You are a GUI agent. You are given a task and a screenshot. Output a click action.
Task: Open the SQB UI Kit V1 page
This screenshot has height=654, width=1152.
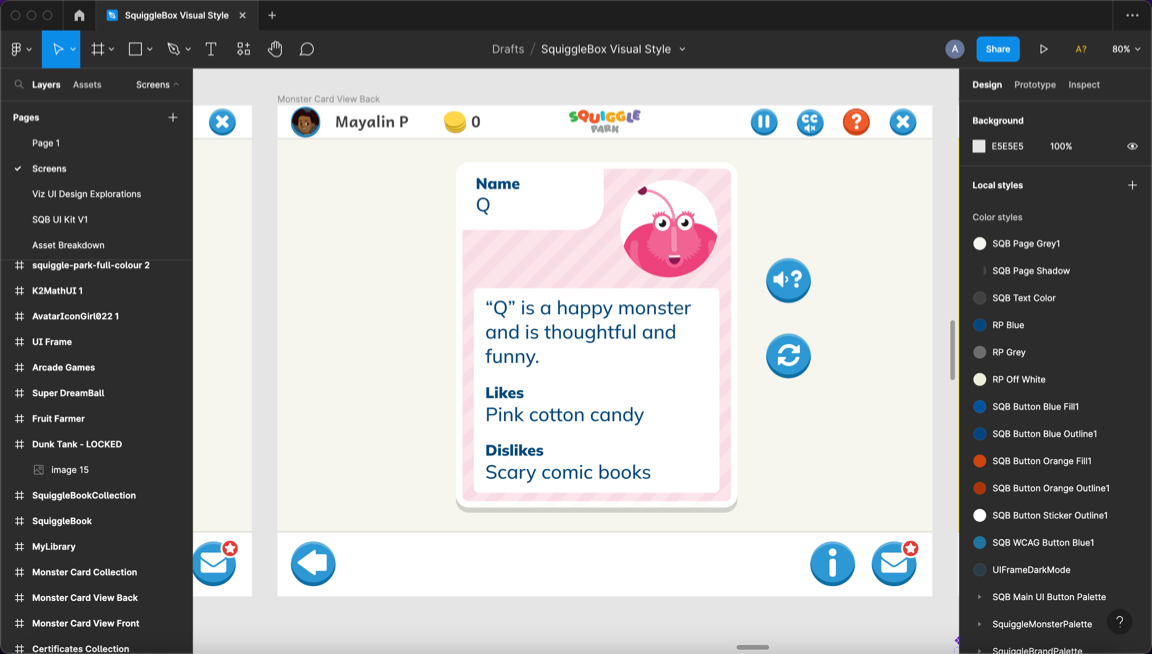tap(60, 220)
